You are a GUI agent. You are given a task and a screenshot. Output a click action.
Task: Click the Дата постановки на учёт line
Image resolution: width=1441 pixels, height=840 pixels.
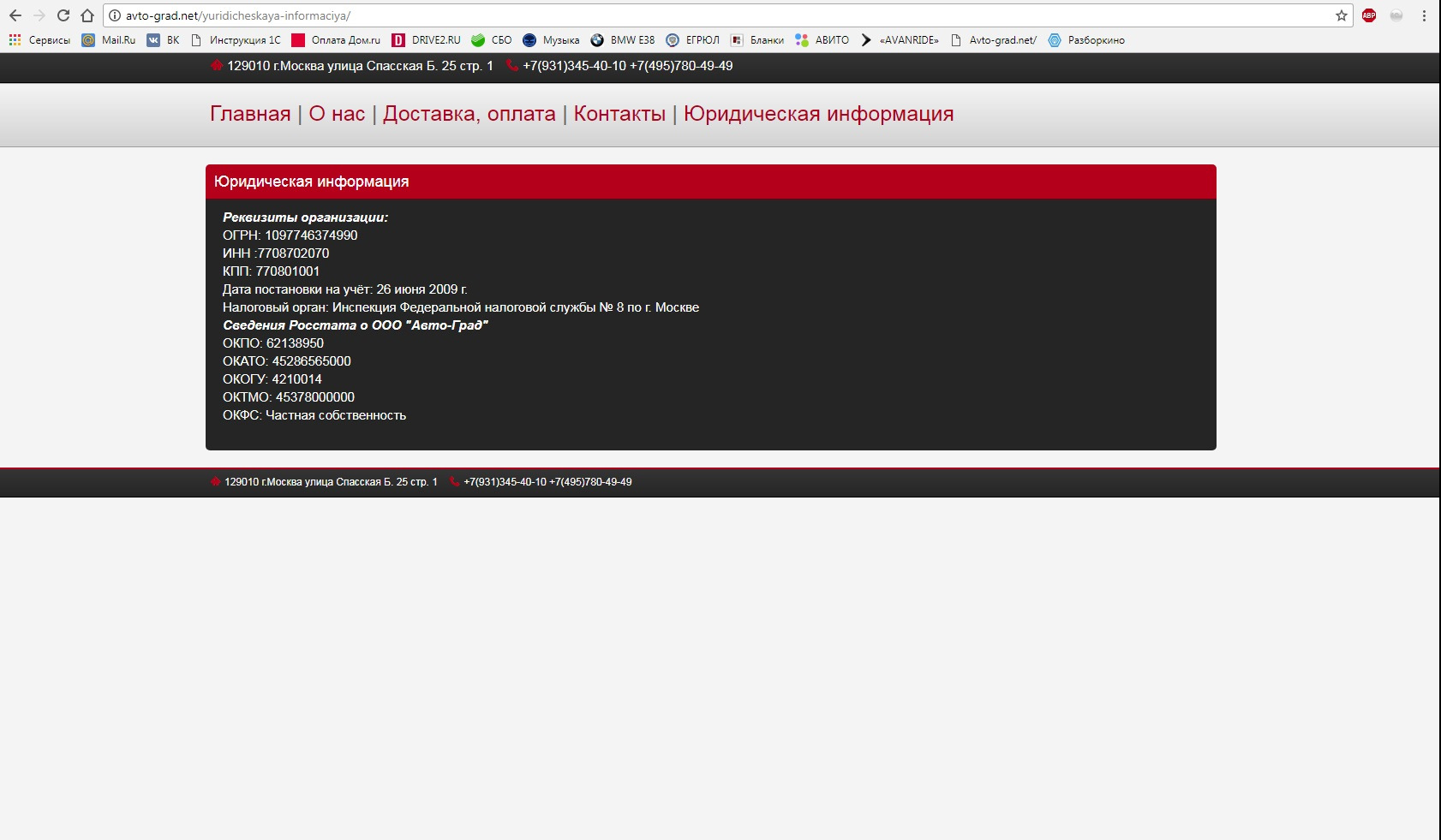click(345, 289)
